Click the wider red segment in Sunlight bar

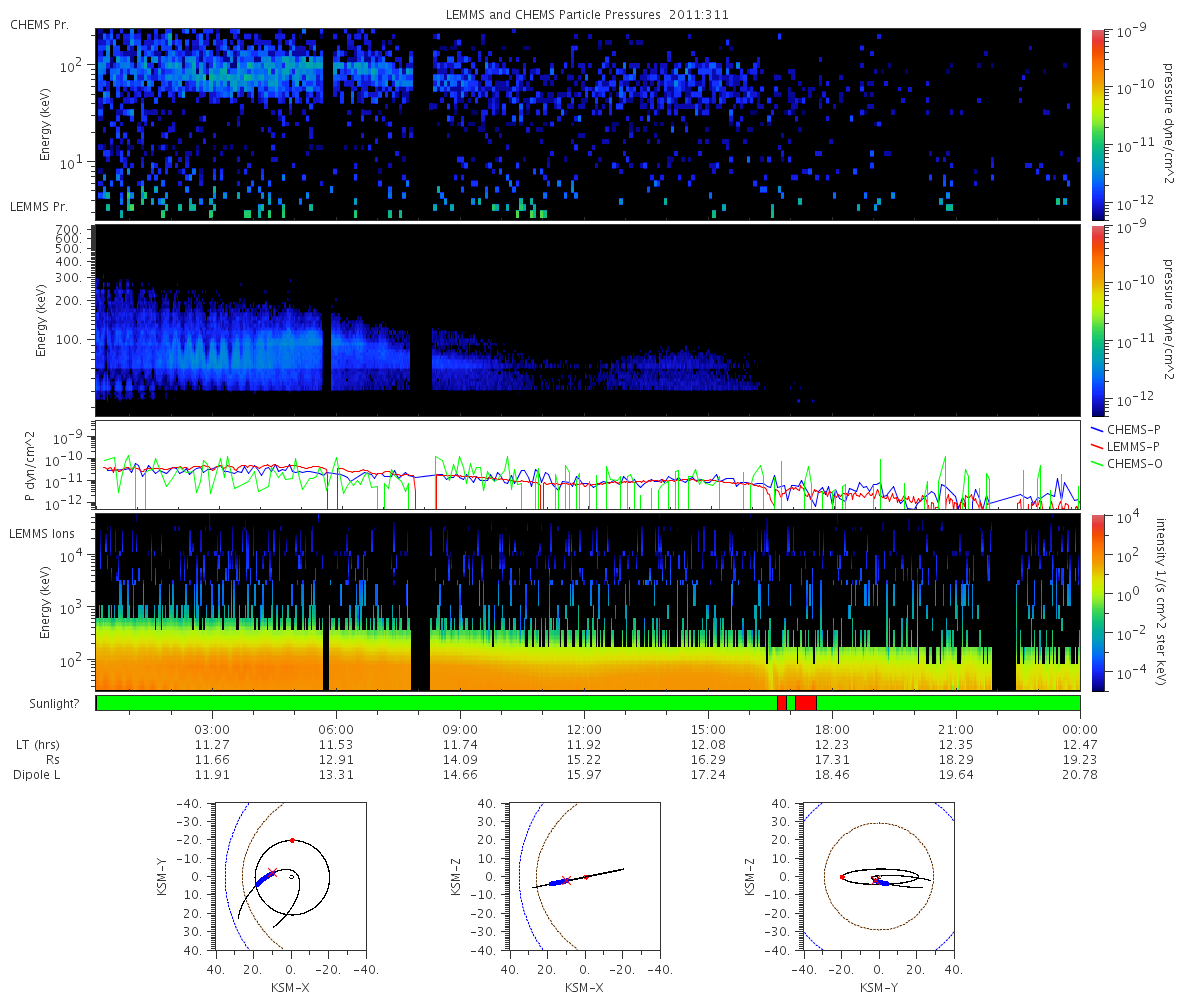coord(806,703)
